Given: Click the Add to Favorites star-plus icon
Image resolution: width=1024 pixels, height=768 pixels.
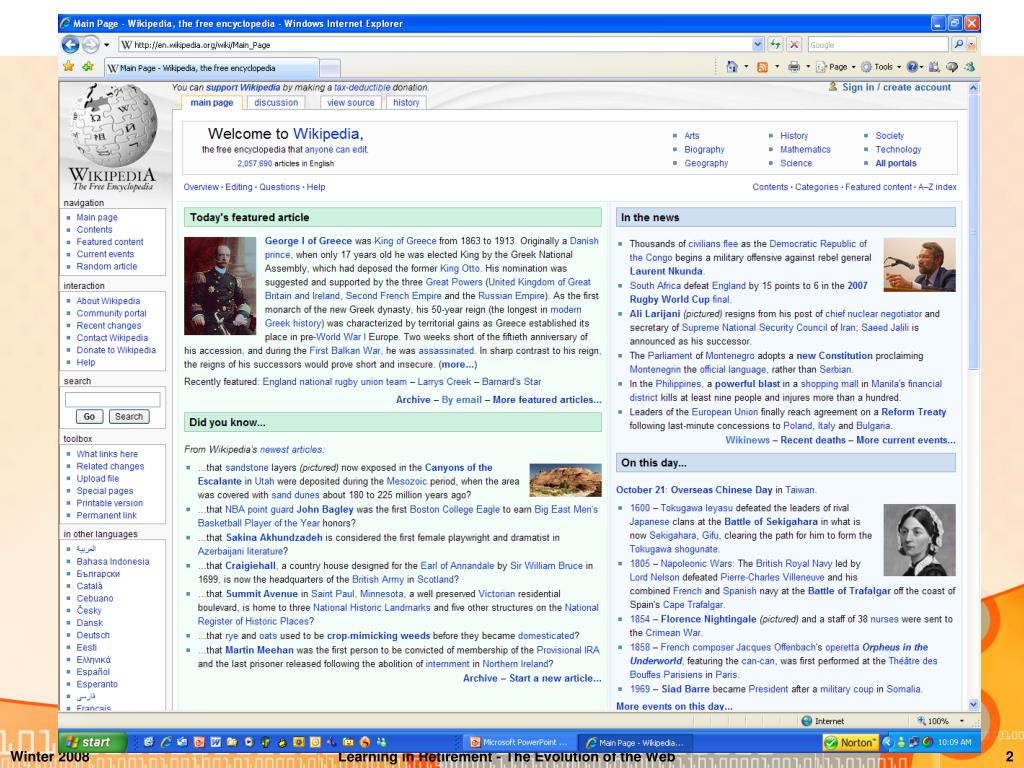Looking at the screenshot, I should [x=88, y=66].
